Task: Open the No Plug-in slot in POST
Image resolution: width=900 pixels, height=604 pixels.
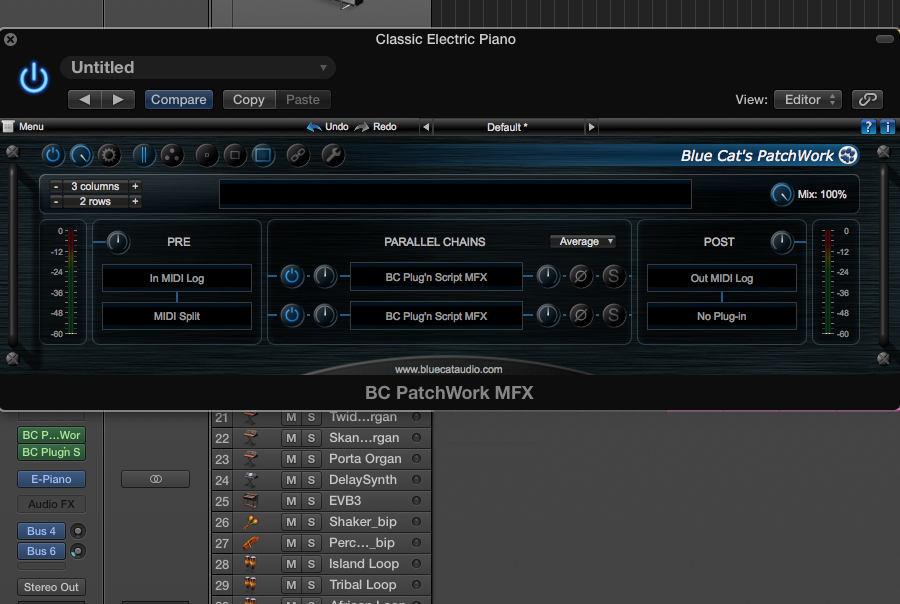Action: tap(721, 316)
